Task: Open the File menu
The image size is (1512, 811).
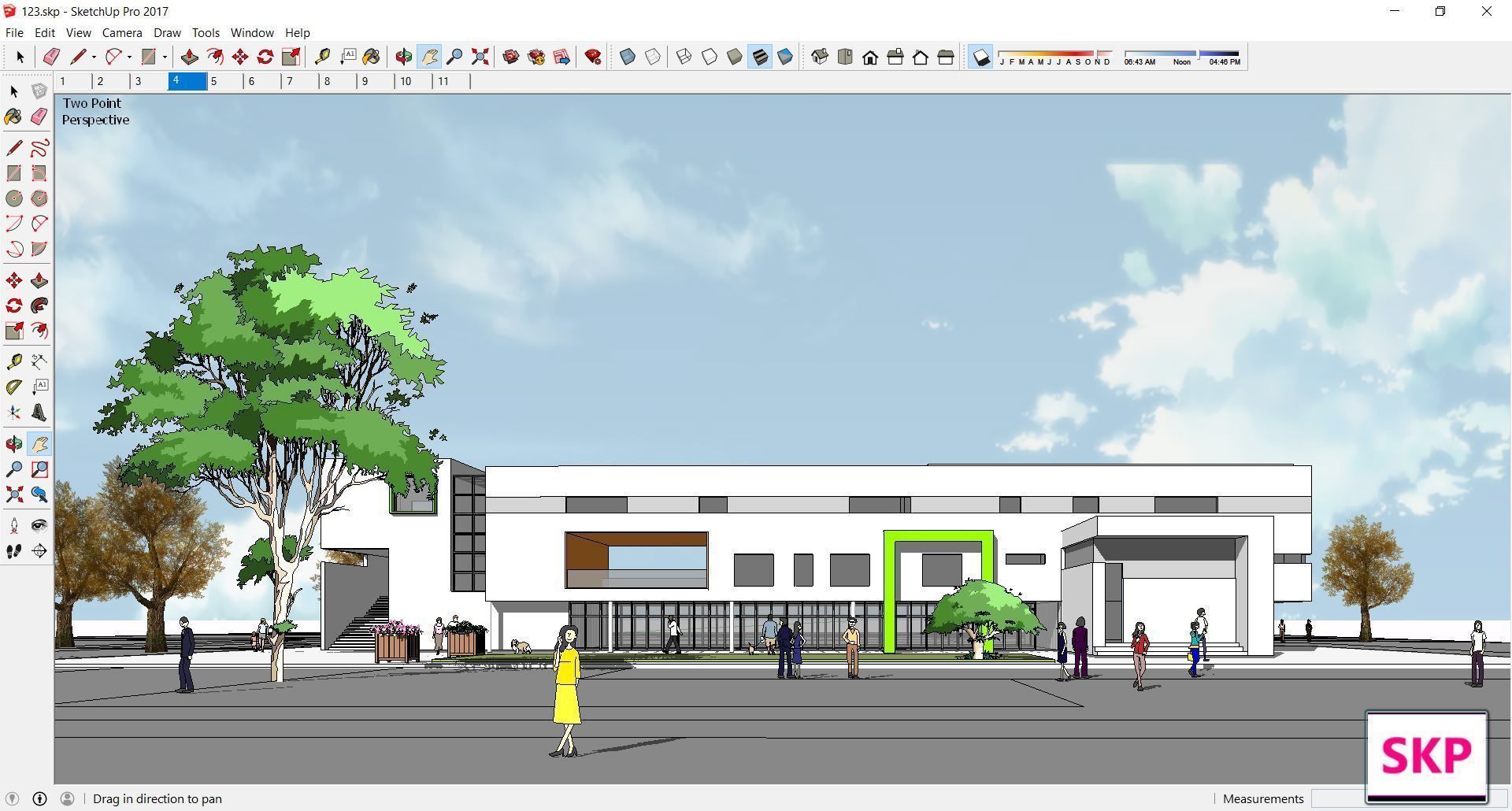Action: coord(14,33)
